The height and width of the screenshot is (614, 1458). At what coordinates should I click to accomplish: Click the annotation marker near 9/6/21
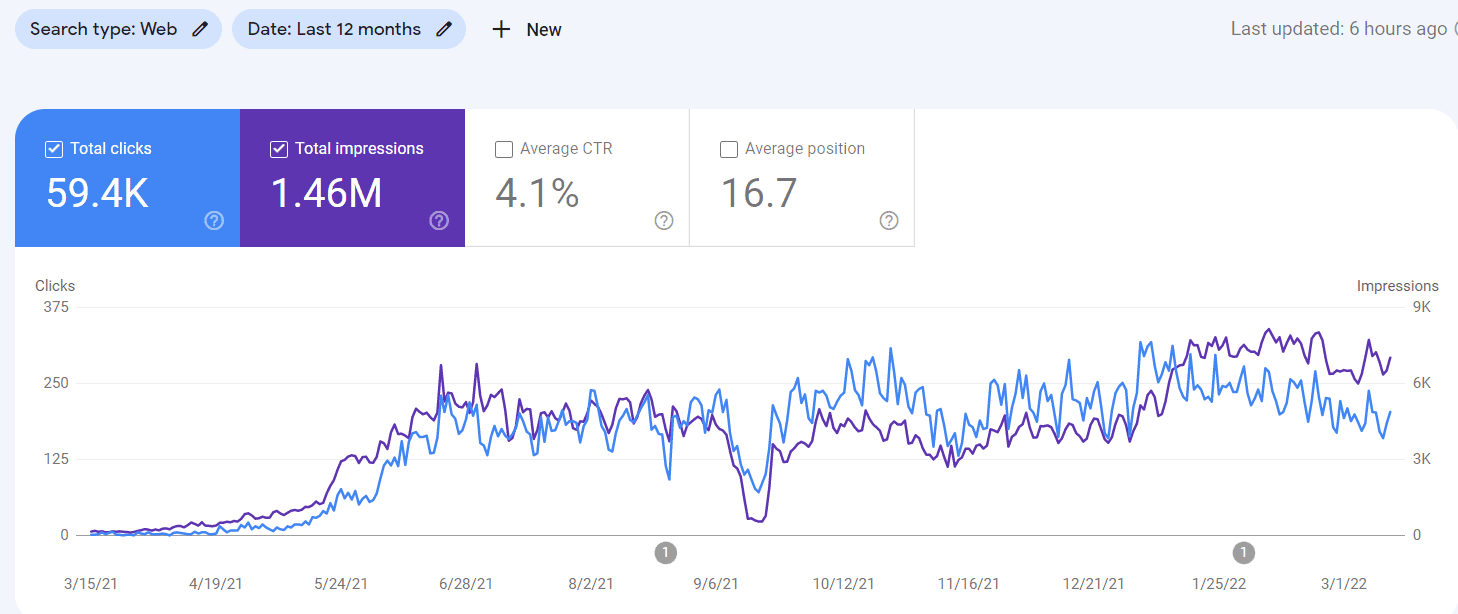(x=666, y=552)
